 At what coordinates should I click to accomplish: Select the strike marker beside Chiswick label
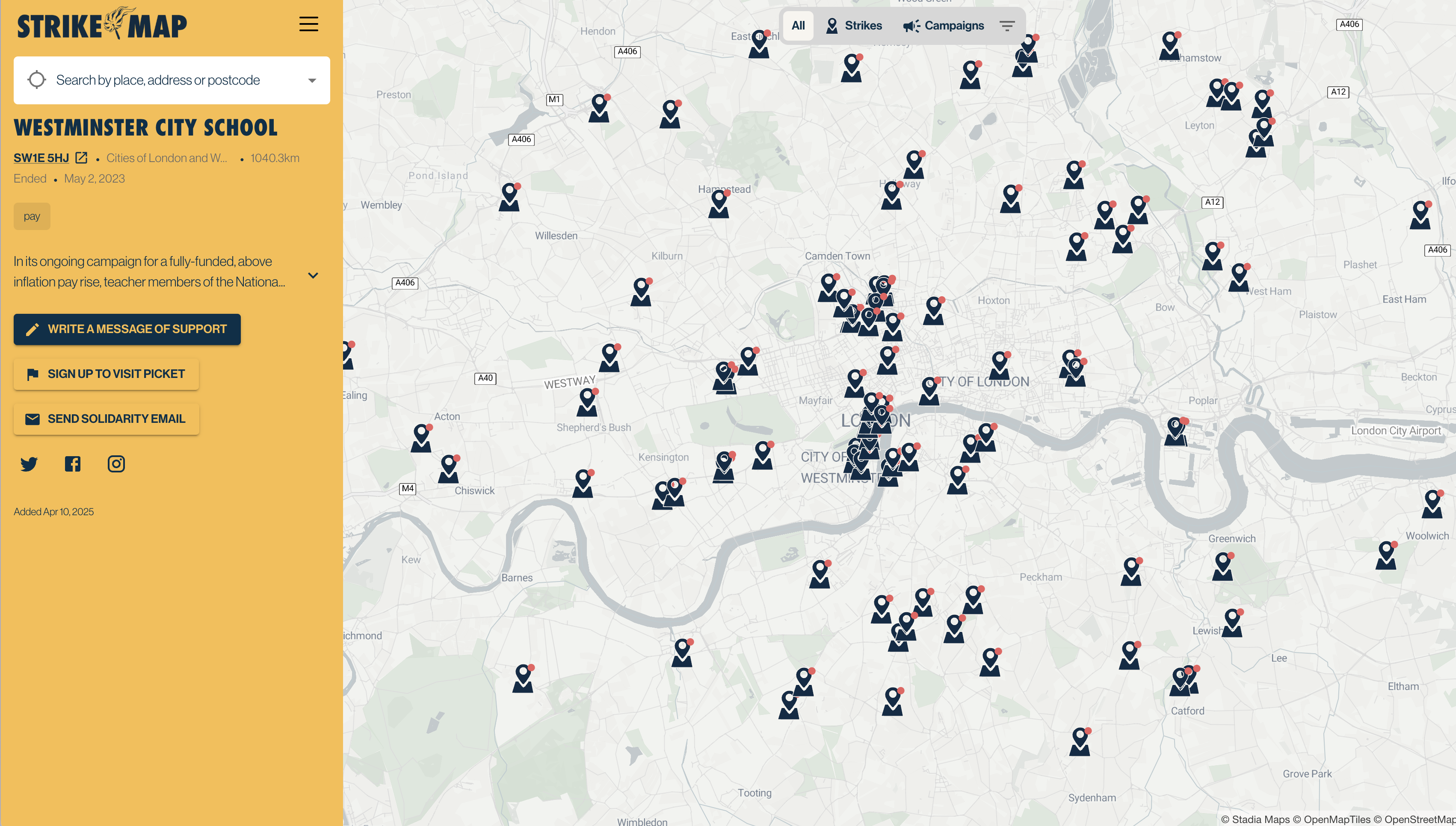click(449, 469)
